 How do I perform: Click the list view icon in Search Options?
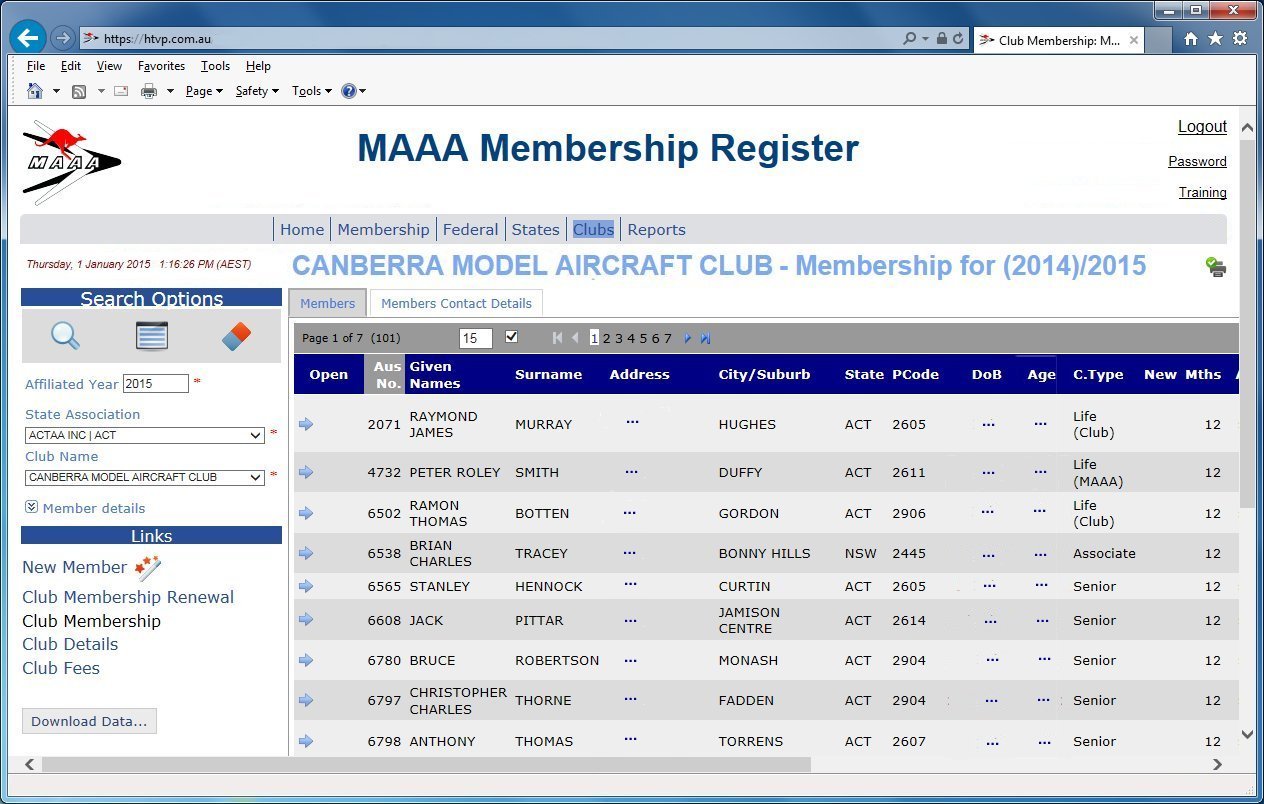151,336
